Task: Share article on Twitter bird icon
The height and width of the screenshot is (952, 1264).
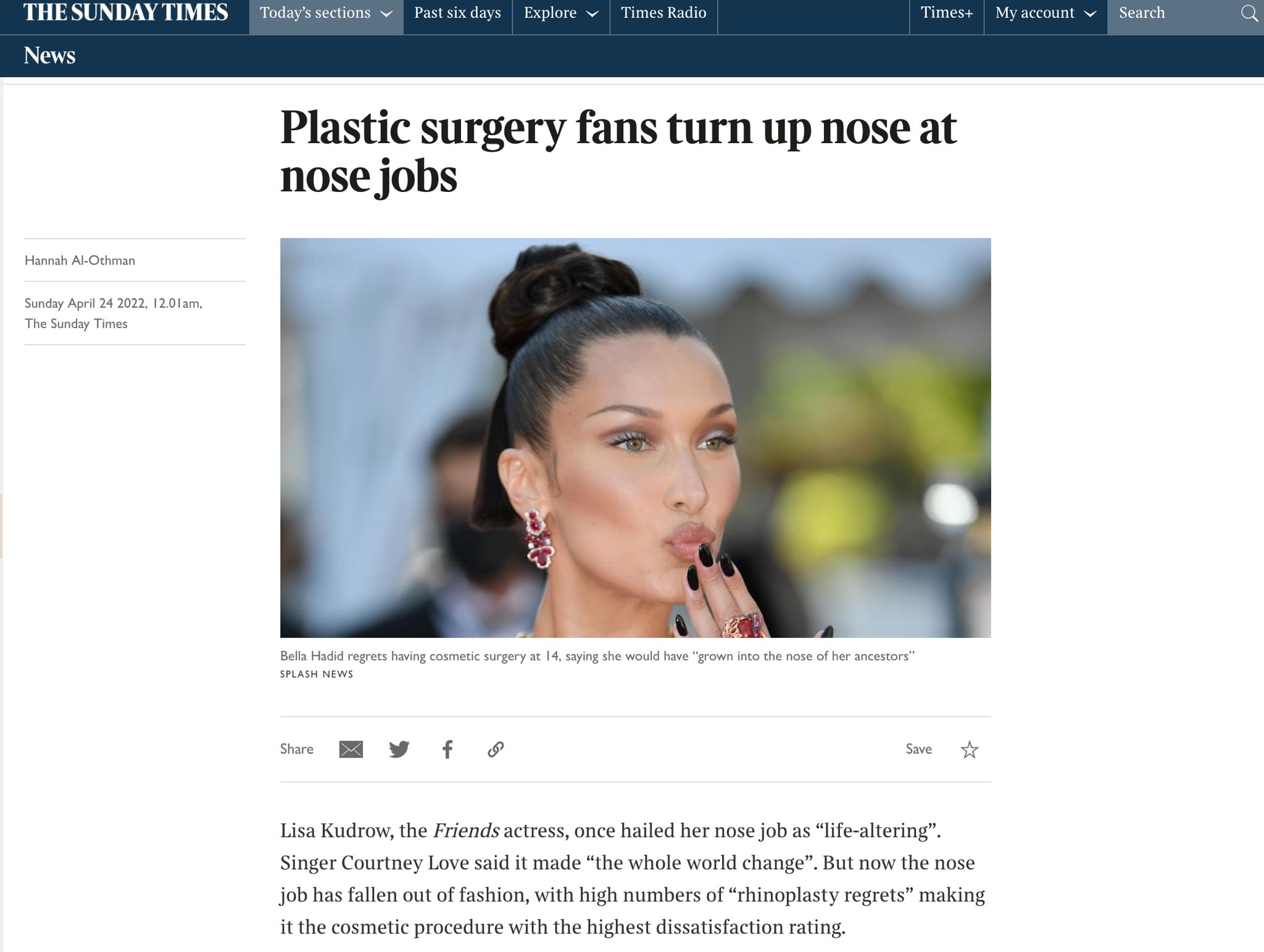Action: [x=399, y=749]
